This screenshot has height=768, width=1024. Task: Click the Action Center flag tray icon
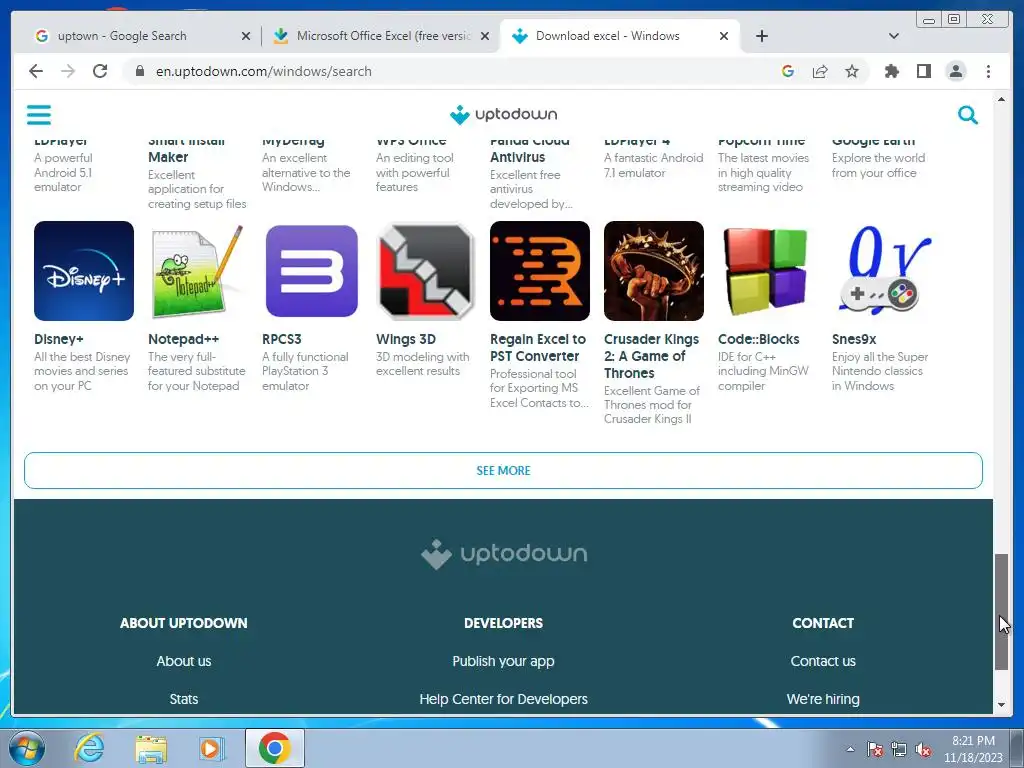pyautogui.click(x=874, y=750)
